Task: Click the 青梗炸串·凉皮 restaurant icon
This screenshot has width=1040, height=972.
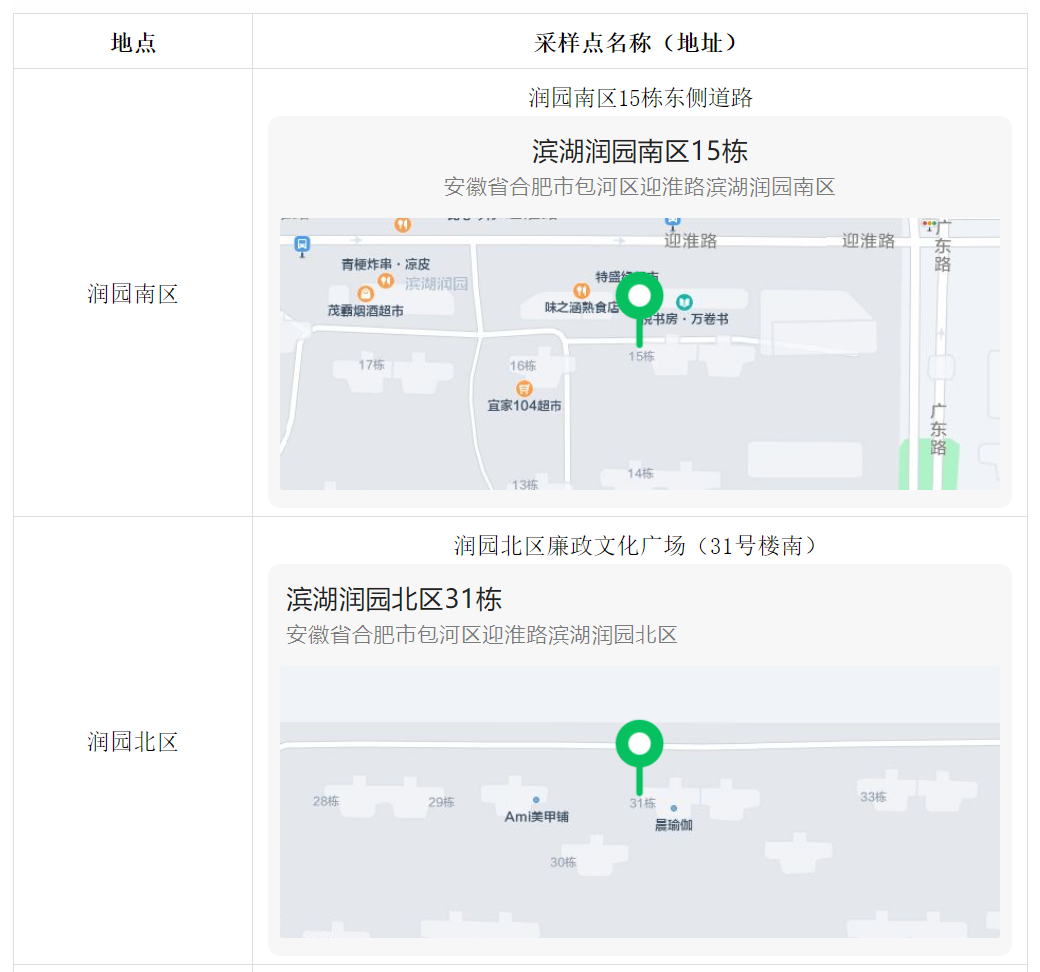Action: 385,281
